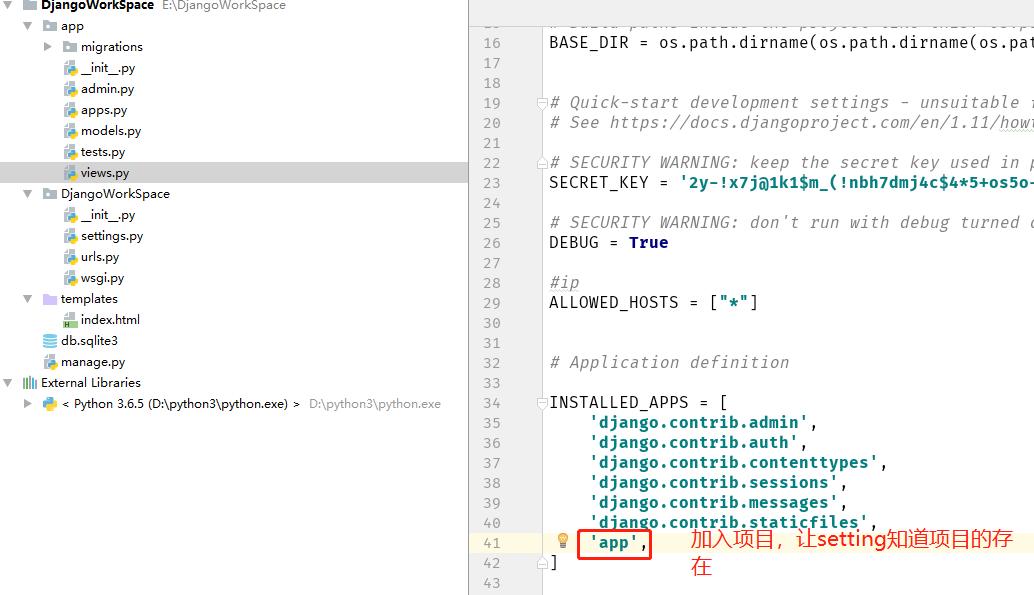1034x595 pixels.
Task: Click the index.html file icon
Action: point(70,320)
